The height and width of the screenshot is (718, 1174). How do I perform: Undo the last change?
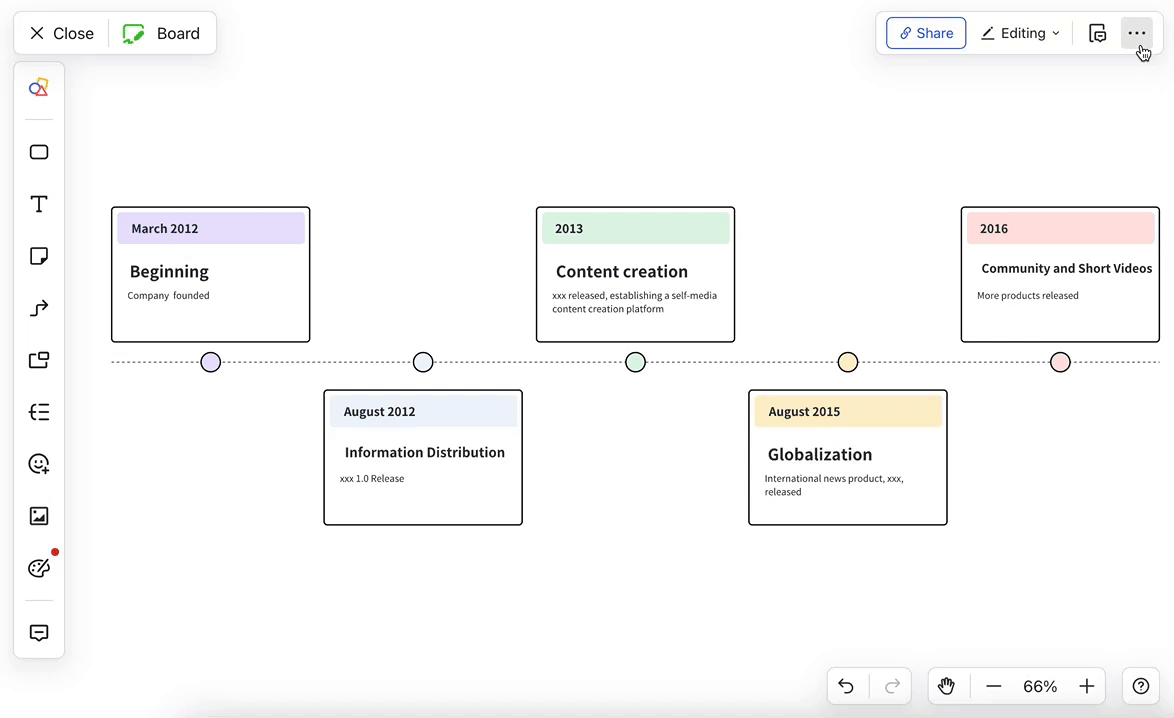point(845,686)
